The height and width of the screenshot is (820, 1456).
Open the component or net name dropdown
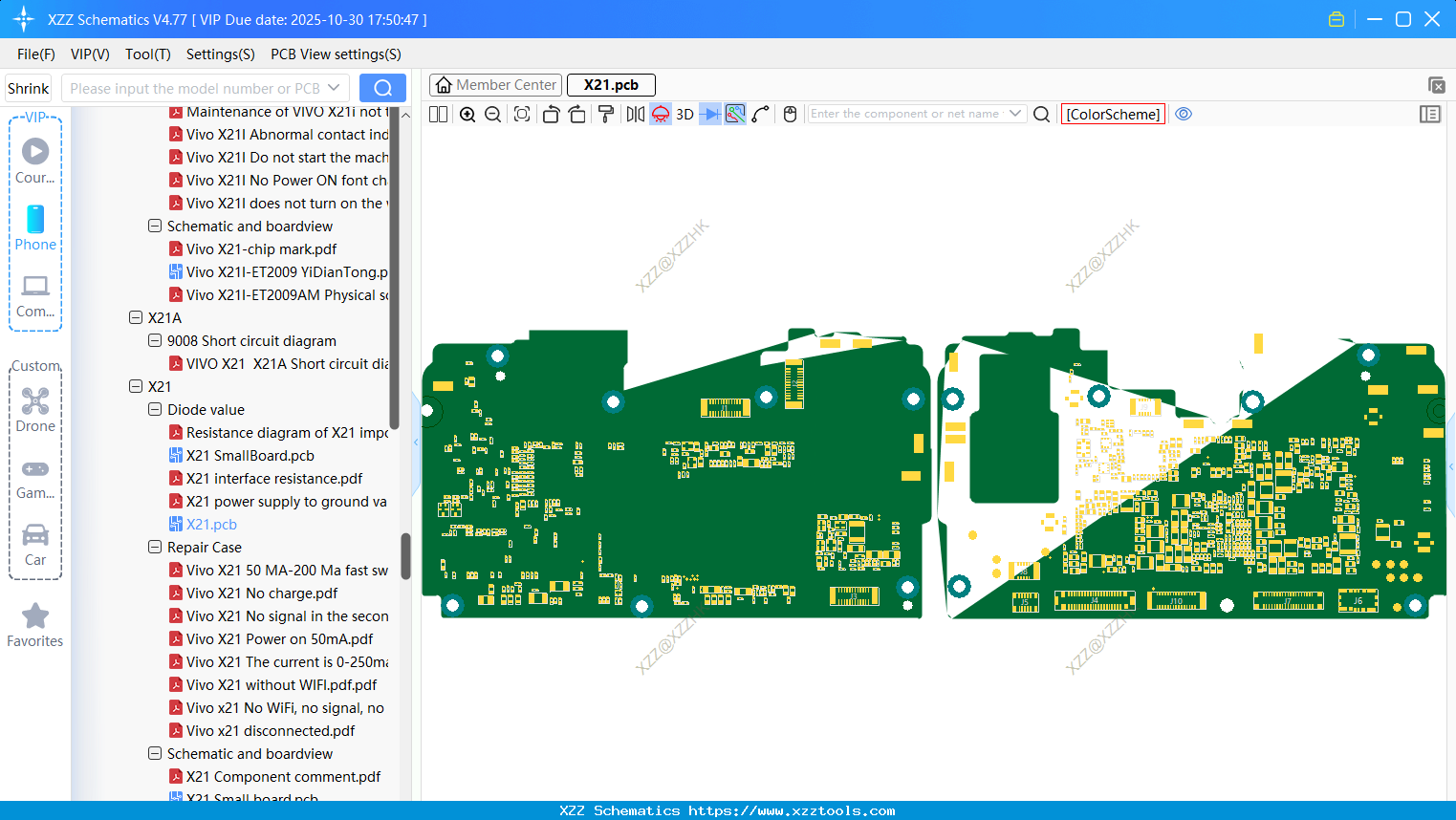click(x=1015, y=114)
